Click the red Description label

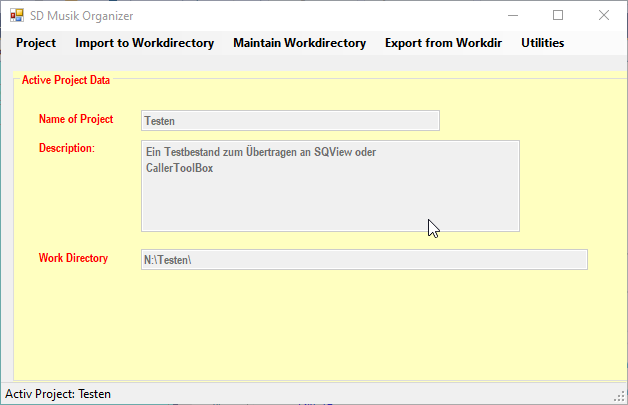coord(67,148)
